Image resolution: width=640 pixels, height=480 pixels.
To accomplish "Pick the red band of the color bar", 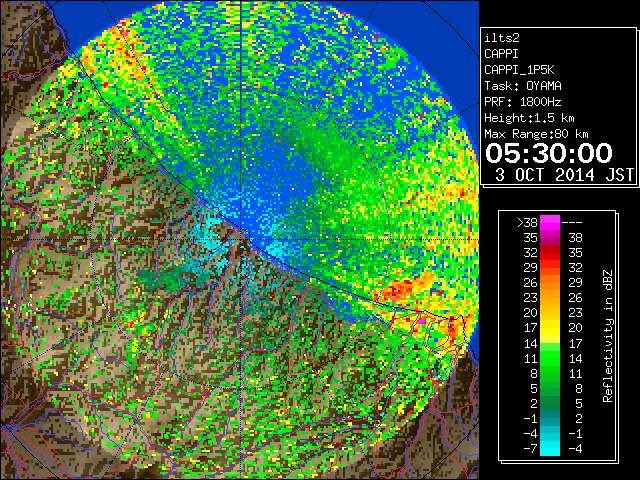I will coord(550,253).
